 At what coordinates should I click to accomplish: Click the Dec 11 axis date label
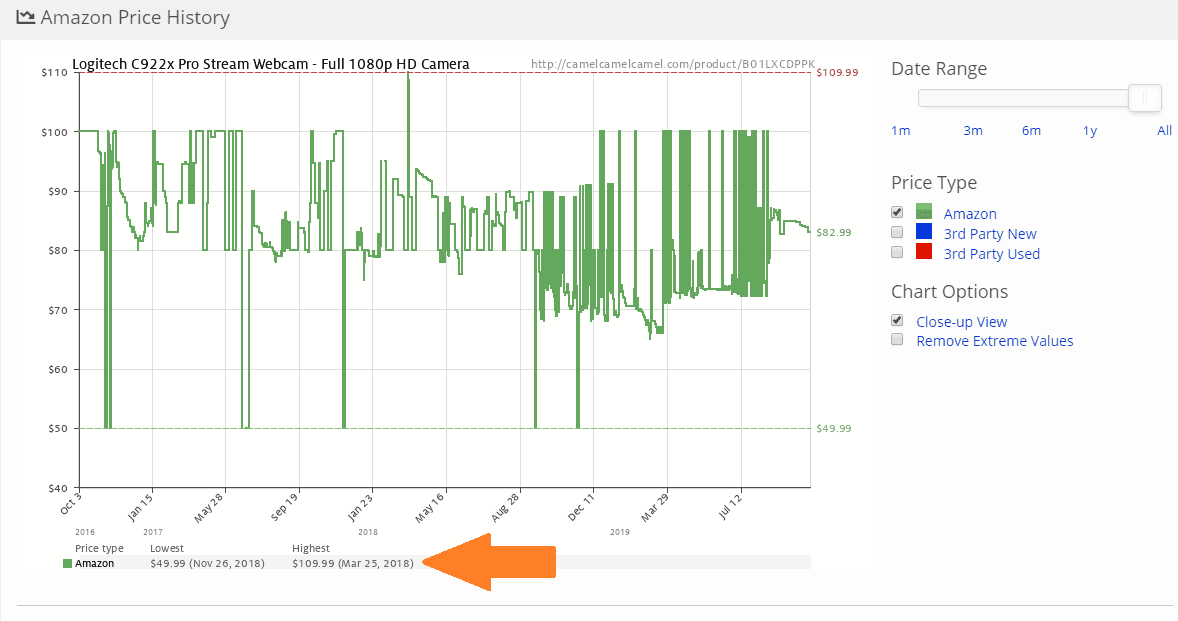tap(581, 506)
